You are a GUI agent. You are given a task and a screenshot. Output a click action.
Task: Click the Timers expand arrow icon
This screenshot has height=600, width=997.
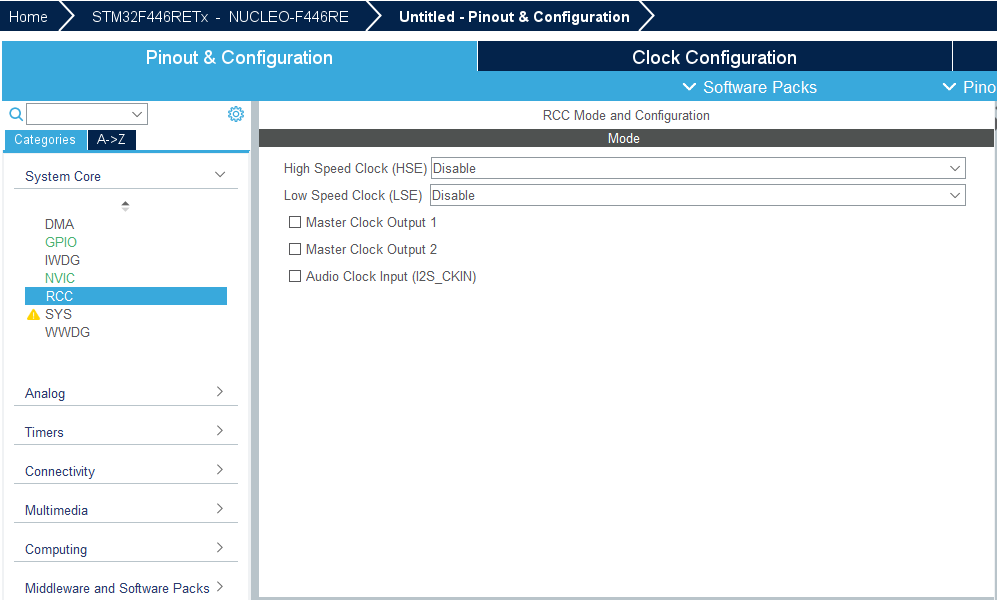click(x=219, y=432)
